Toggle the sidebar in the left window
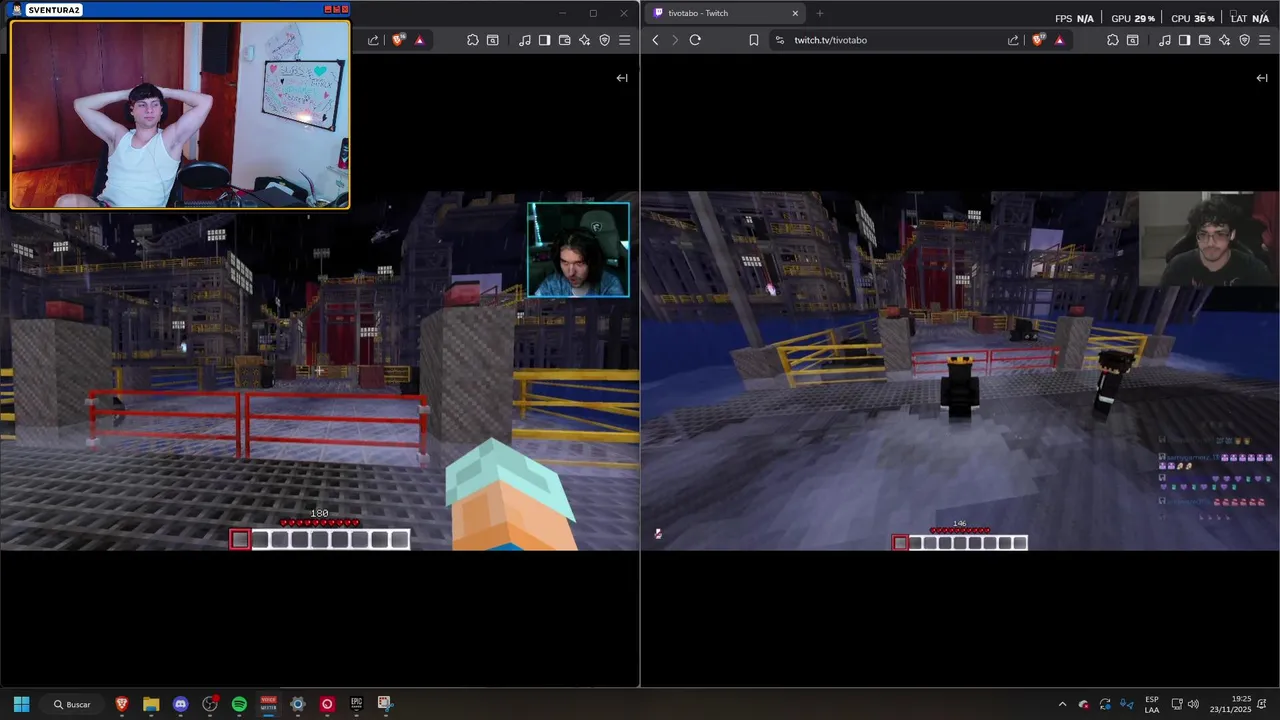This screenshot has width=1280, height=720. (x=544, y=40)
